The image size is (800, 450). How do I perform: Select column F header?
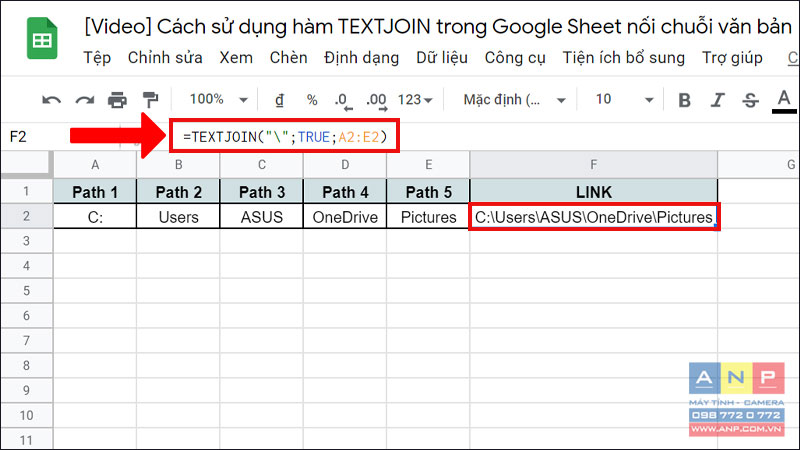point(593,165)
